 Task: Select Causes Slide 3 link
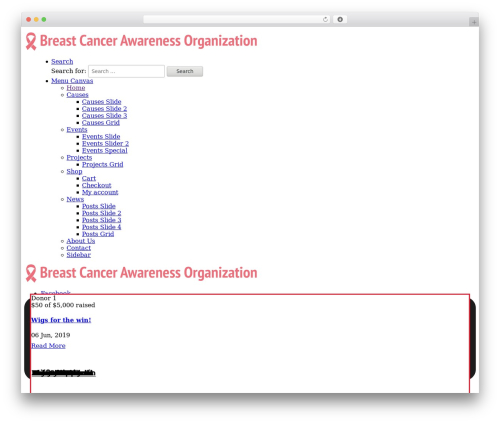(104, 116)
